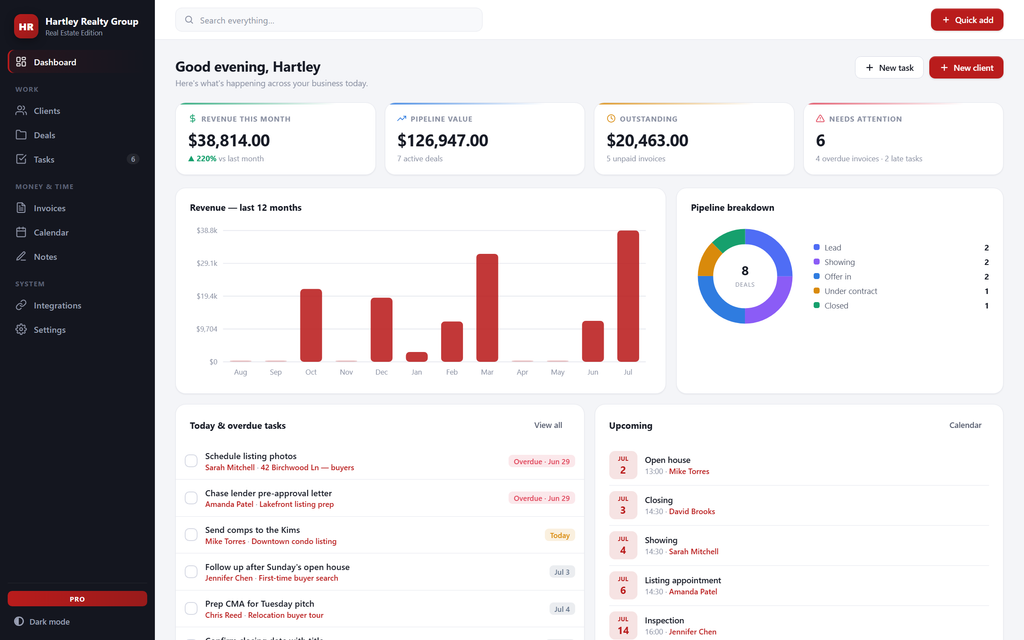Open the Dashboard page
Image resolution: width=1024 pixels, height=640 pixels.
77,61
